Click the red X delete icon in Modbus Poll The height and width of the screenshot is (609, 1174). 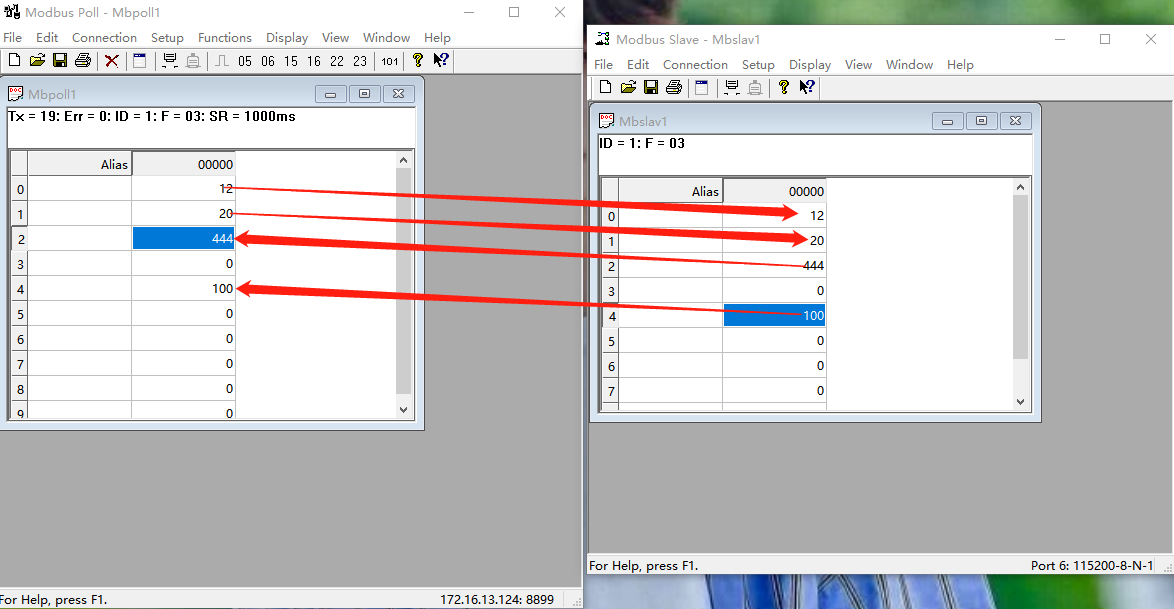112,61
